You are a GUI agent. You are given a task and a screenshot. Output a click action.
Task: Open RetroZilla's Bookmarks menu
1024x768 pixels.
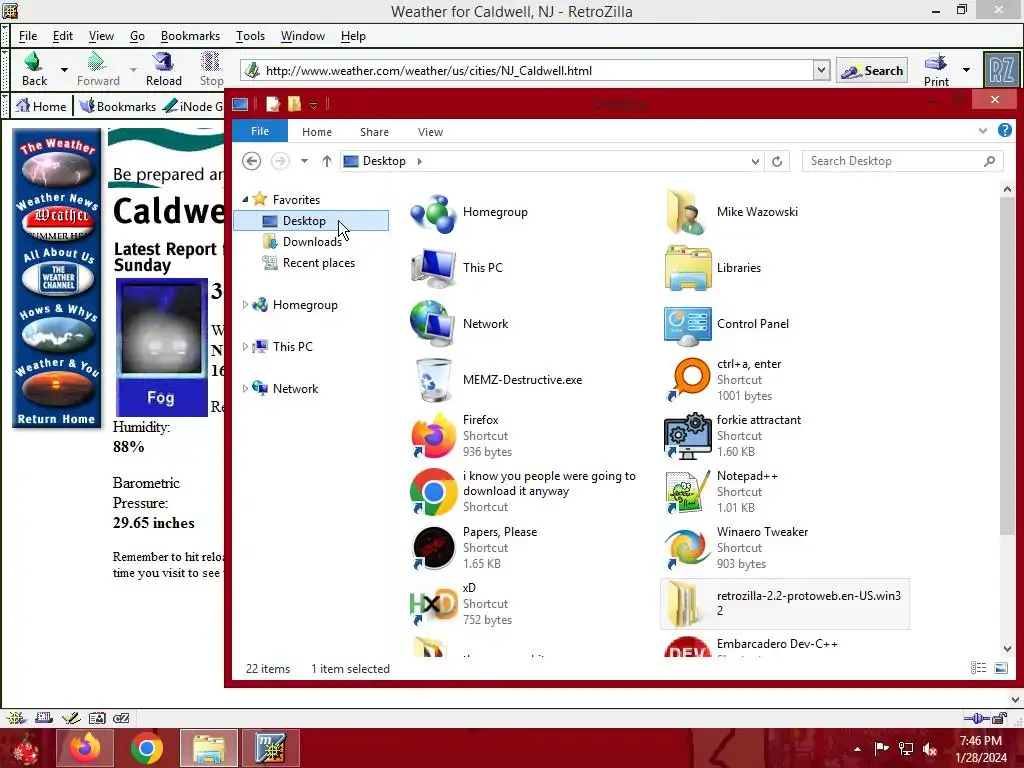pyautogui.click(x=190, y=36)
